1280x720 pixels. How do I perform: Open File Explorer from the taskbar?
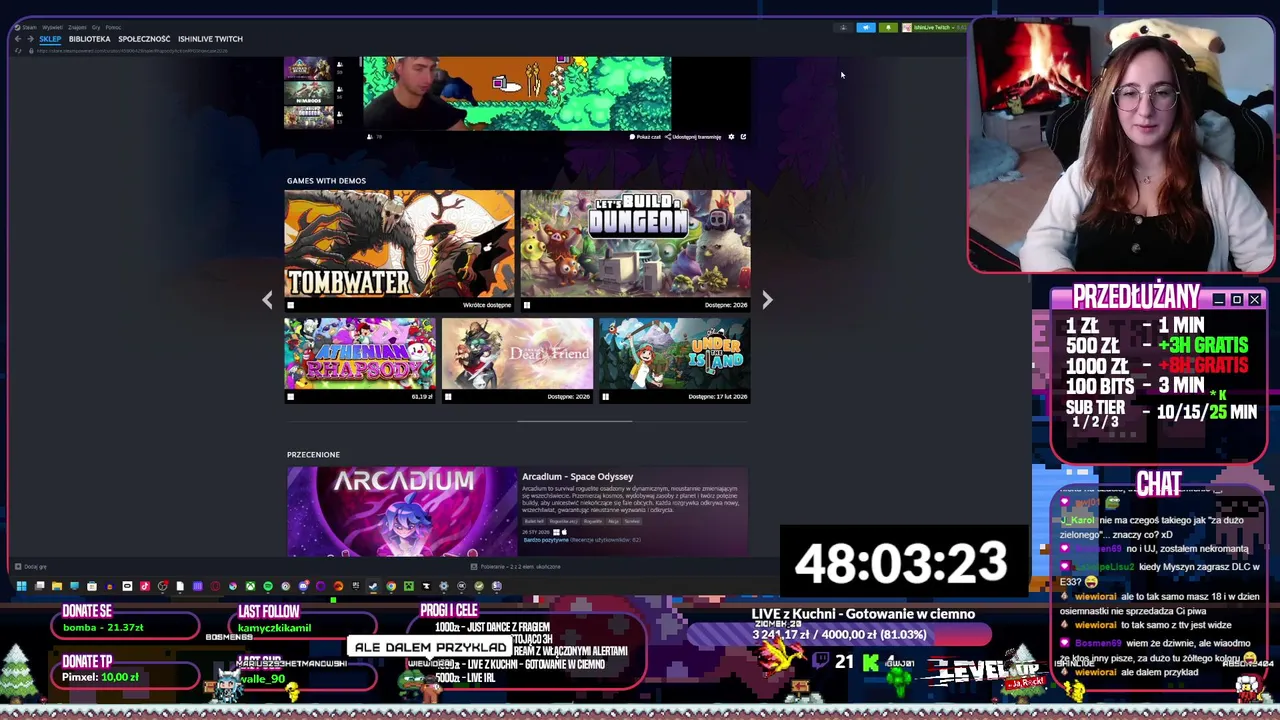tap(57, 586)
